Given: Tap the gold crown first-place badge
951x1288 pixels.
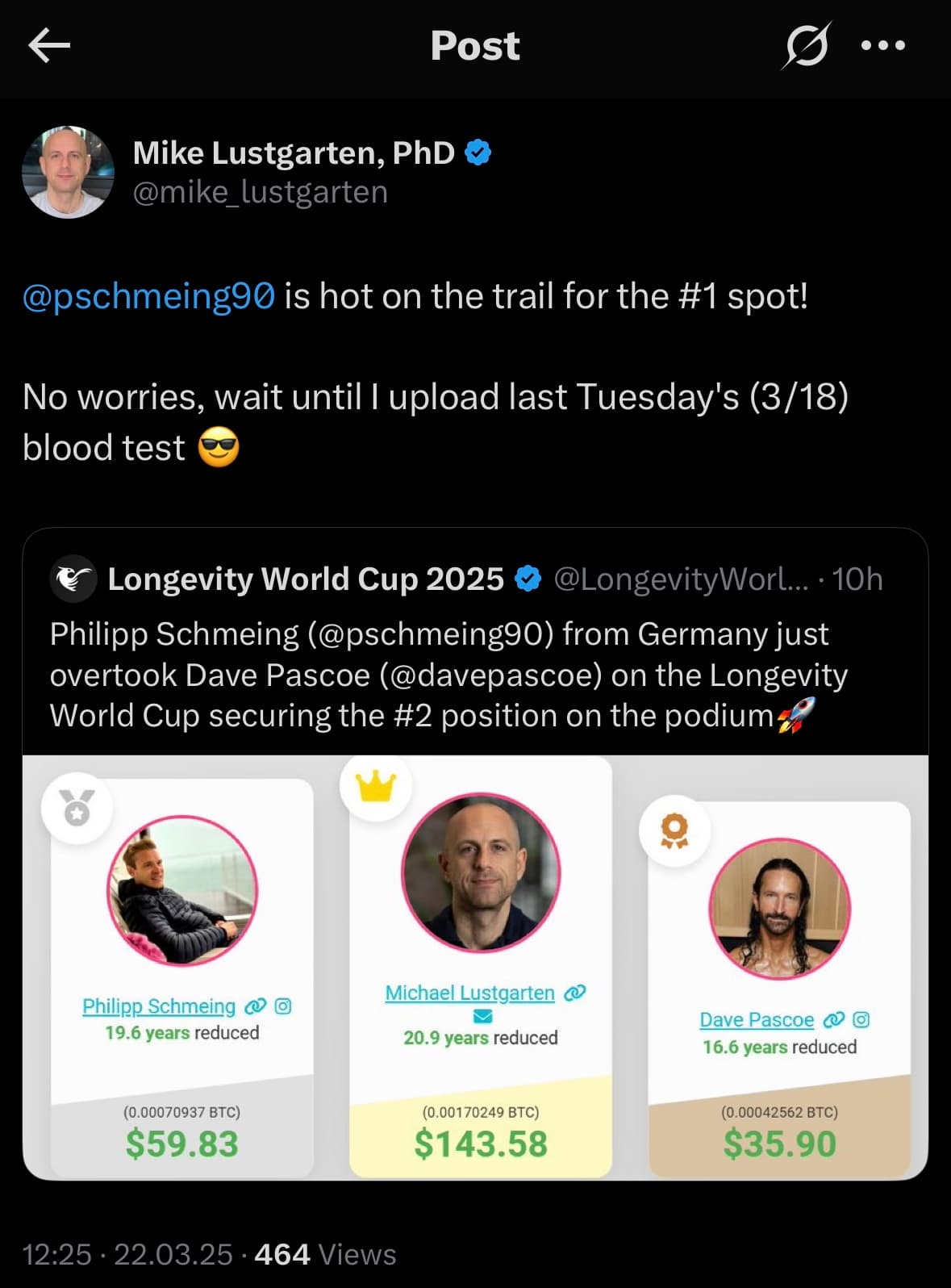Looking at the screenshot, I should (376, 785).
